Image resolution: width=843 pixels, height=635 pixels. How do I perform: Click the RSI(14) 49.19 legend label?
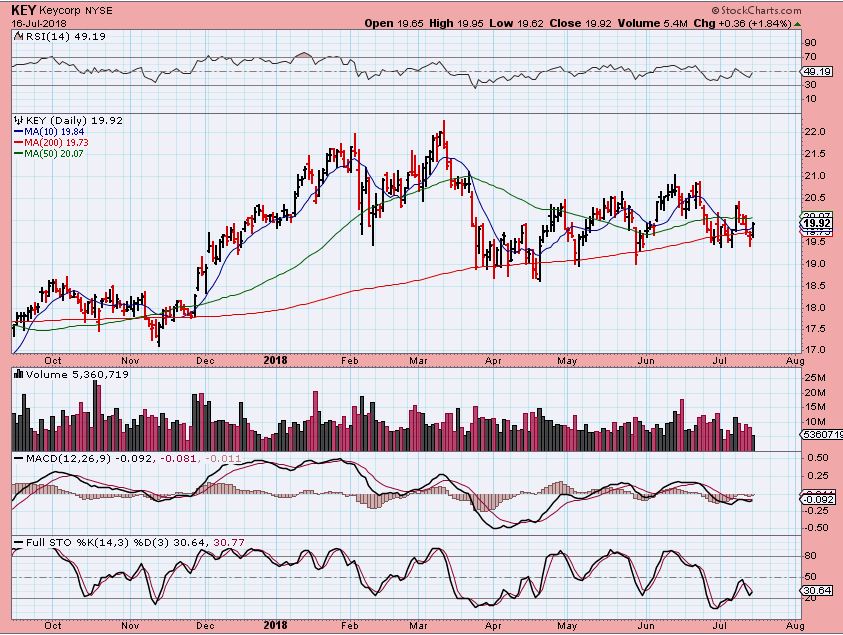point(66,37)
